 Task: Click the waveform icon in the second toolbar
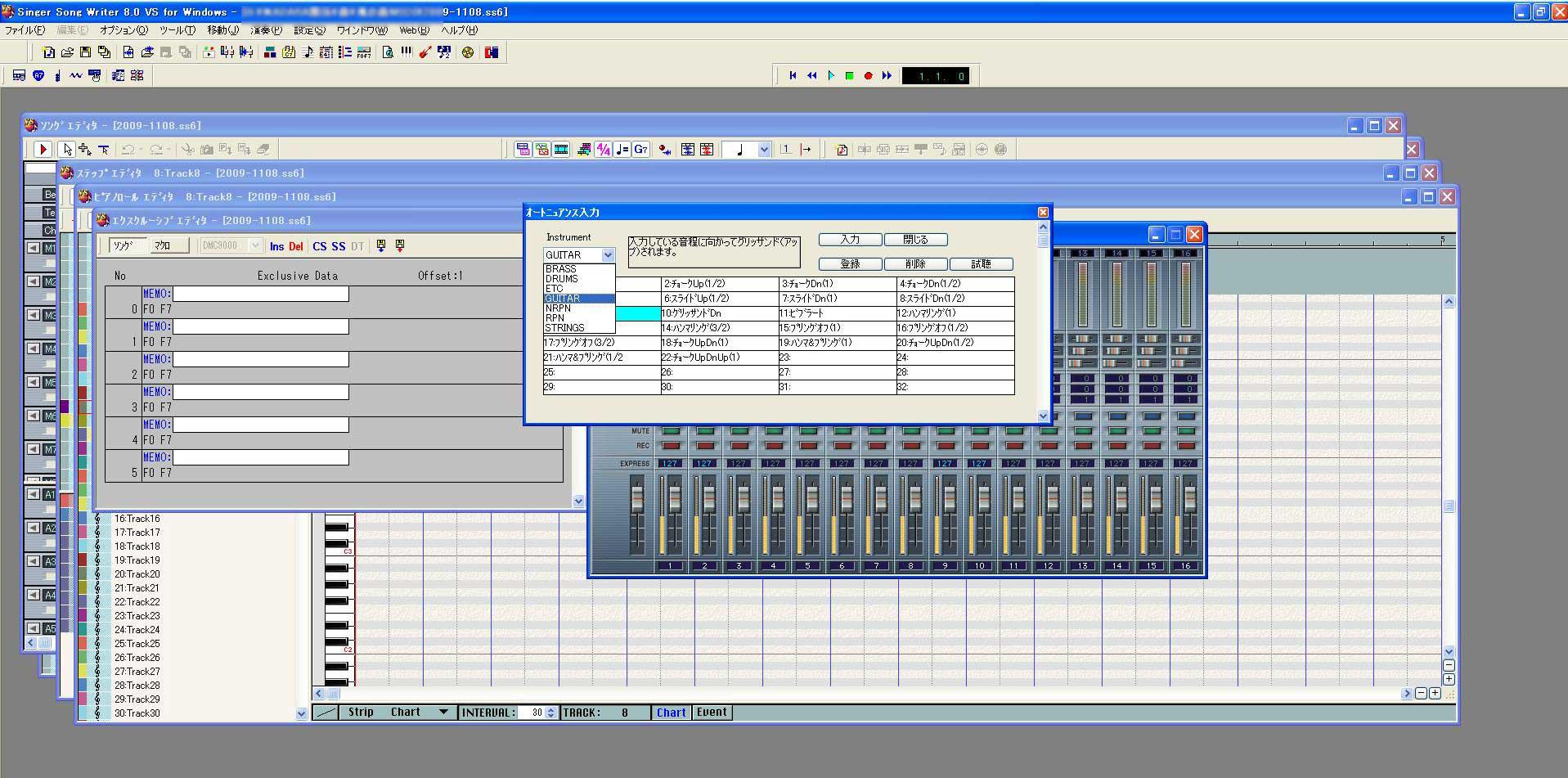pos(76,75)
